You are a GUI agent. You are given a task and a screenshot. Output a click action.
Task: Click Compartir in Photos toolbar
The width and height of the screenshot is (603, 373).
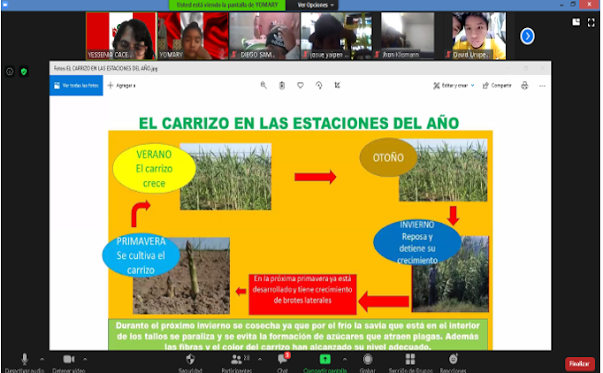(x=497, y=85)
